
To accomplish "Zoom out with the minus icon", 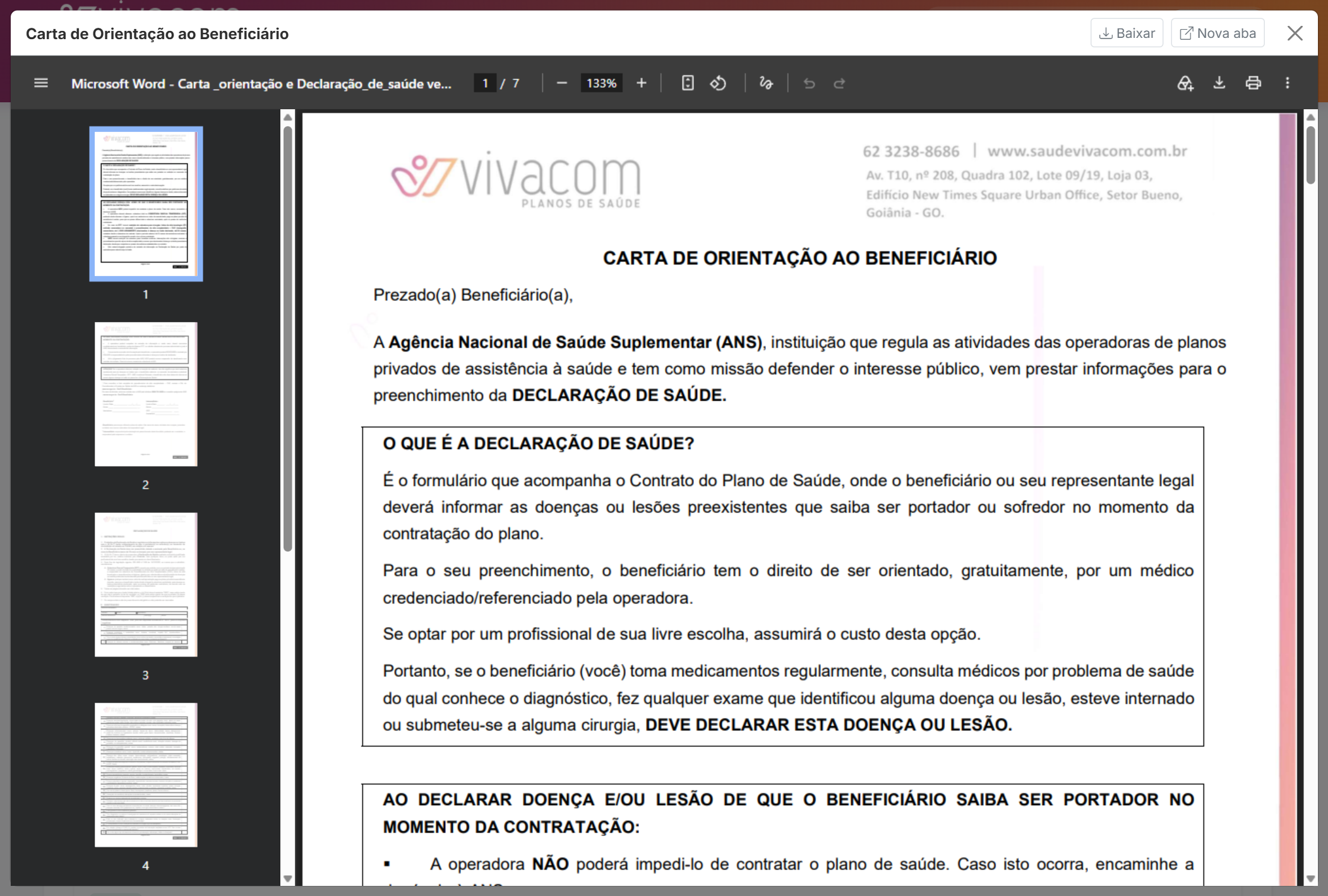I will point(561,83).
